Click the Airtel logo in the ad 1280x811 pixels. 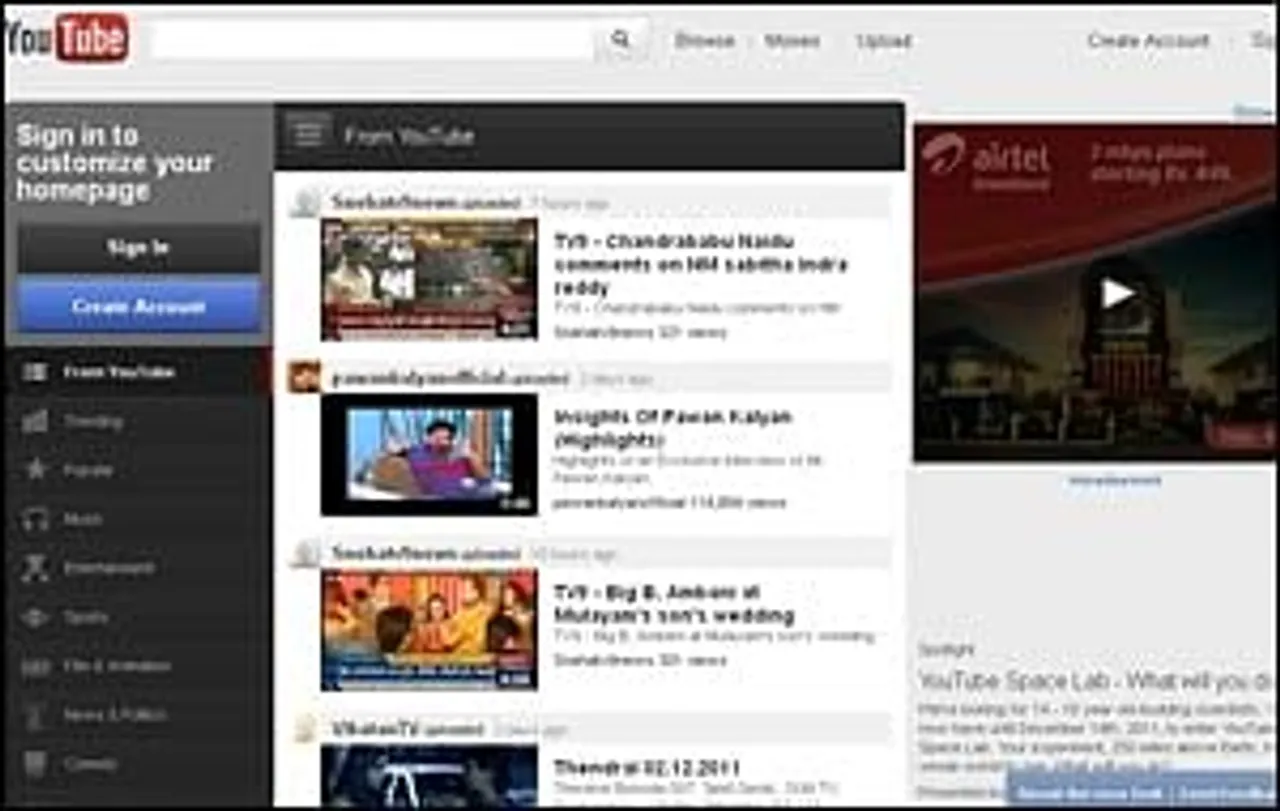pyautogui.click(x=985, y=161)
